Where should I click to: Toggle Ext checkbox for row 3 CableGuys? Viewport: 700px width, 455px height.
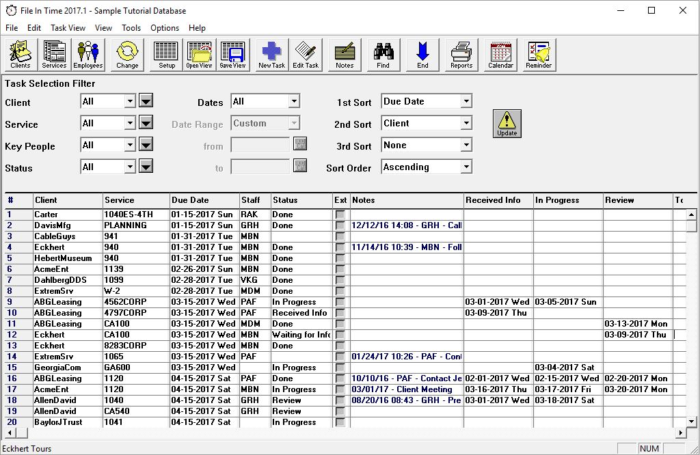click(x=340, y=236)
